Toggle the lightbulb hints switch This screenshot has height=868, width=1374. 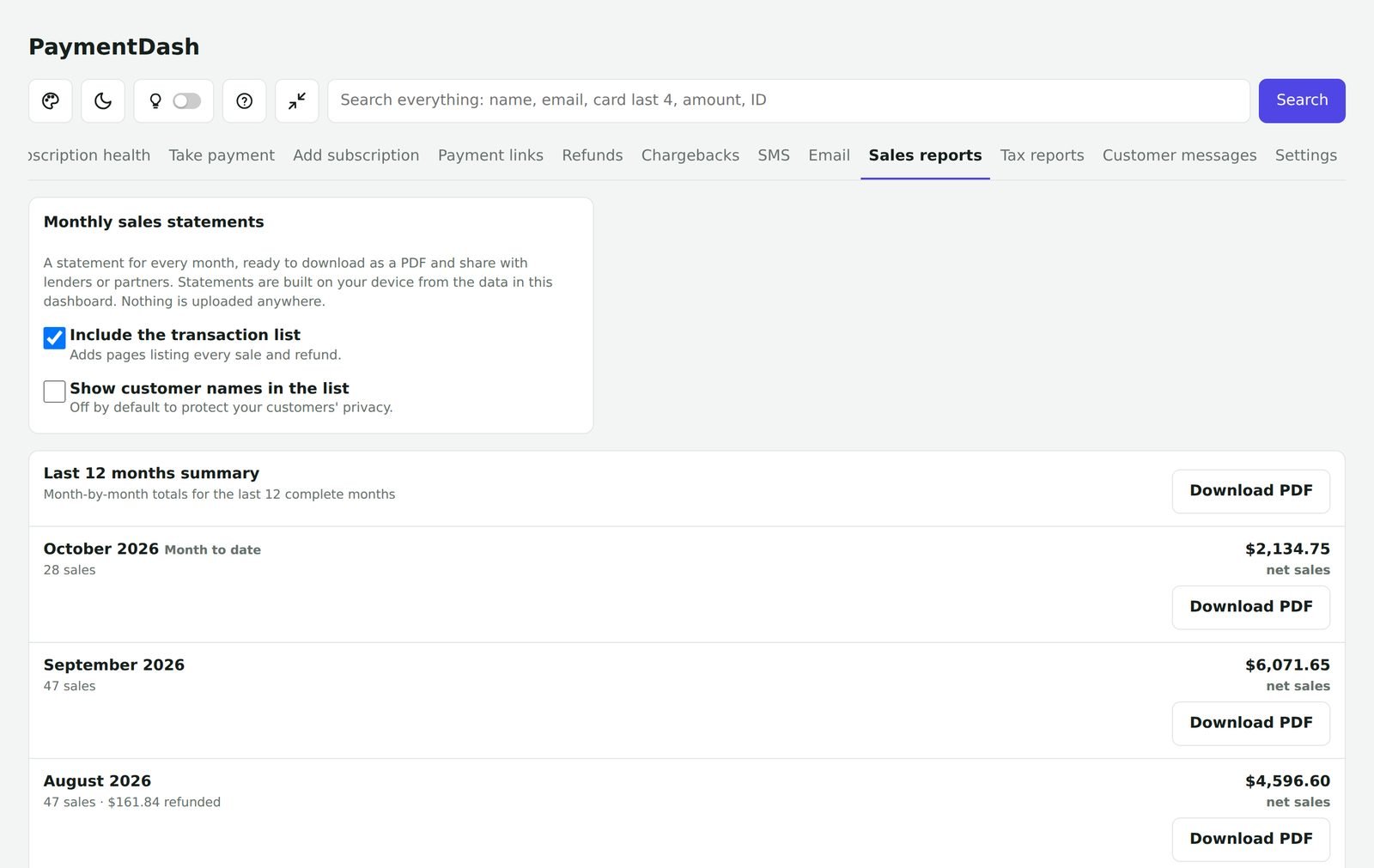tap(186, 100)
